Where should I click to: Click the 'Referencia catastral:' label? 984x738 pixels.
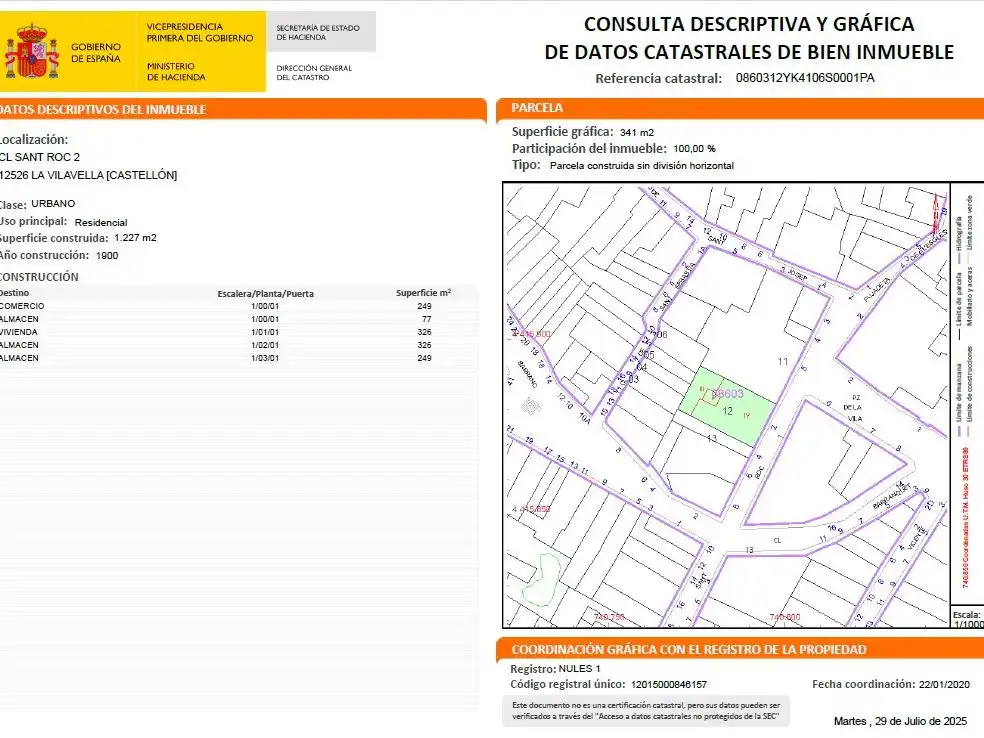coord(658,78)
